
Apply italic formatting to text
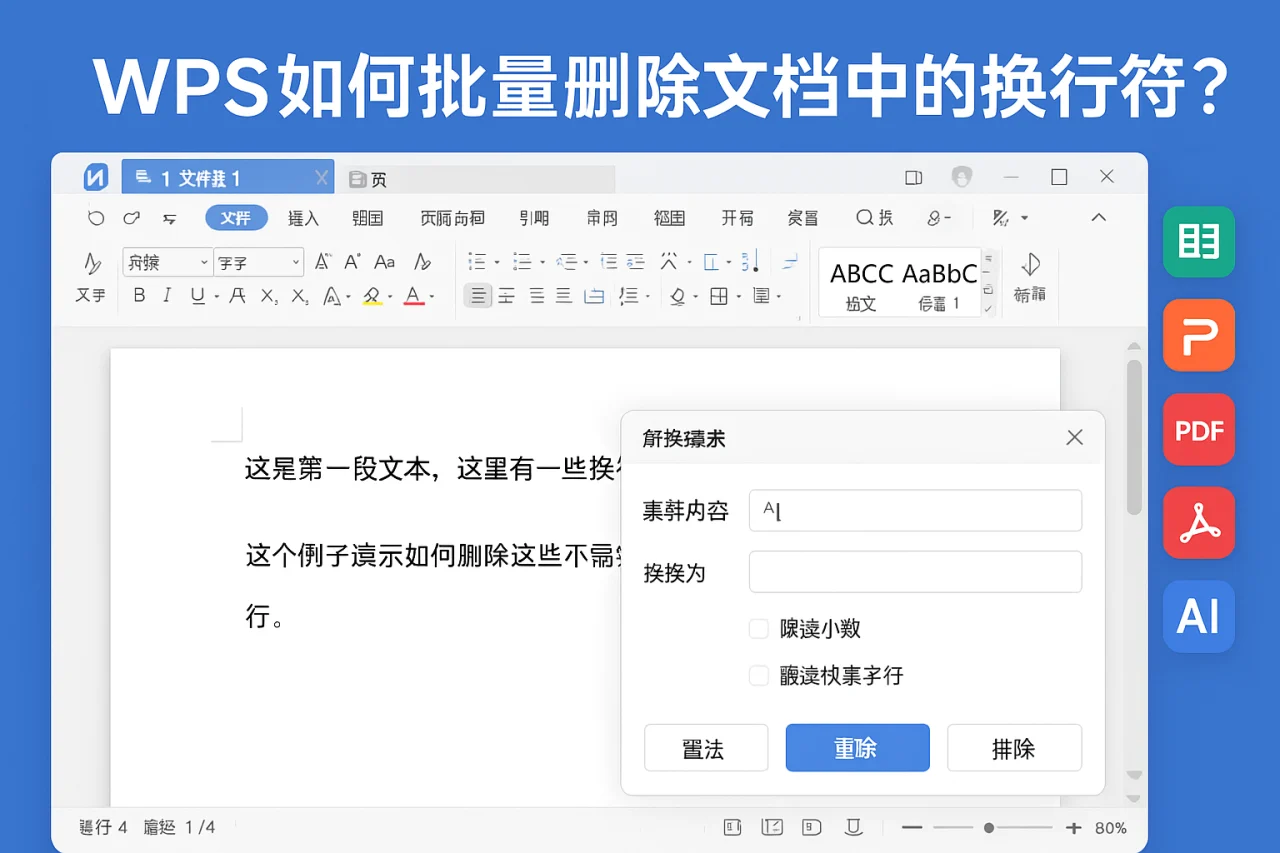pyautogui.click(x=166, y=295)
